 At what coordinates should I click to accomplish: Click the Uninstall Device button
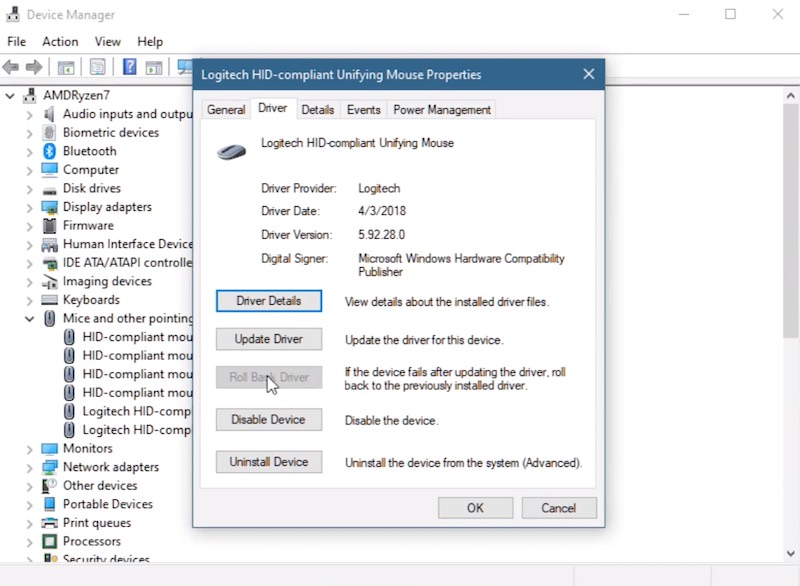click(x=269, y=462)
